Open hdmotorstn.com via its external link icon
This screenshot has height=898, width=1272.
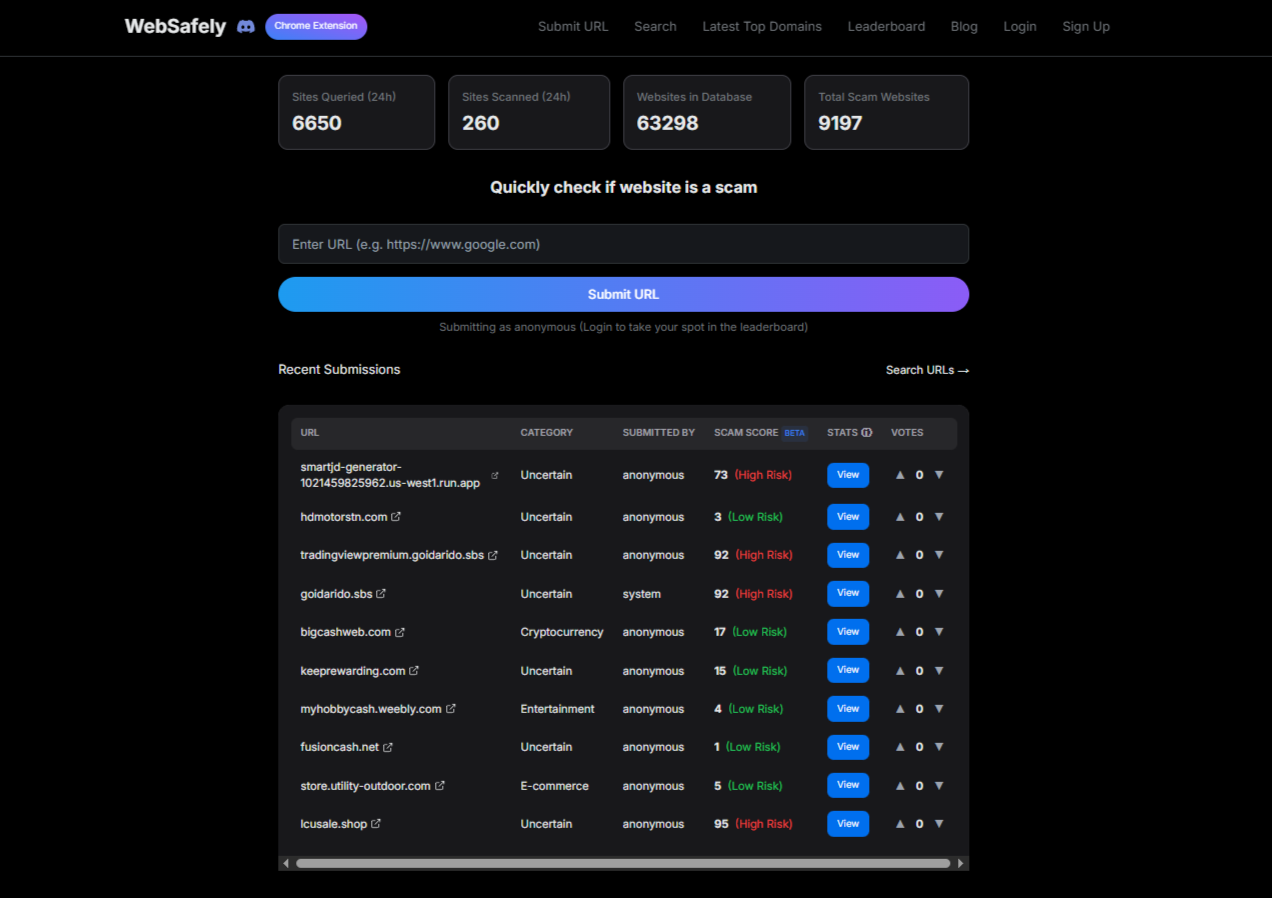tap(396, 516)
